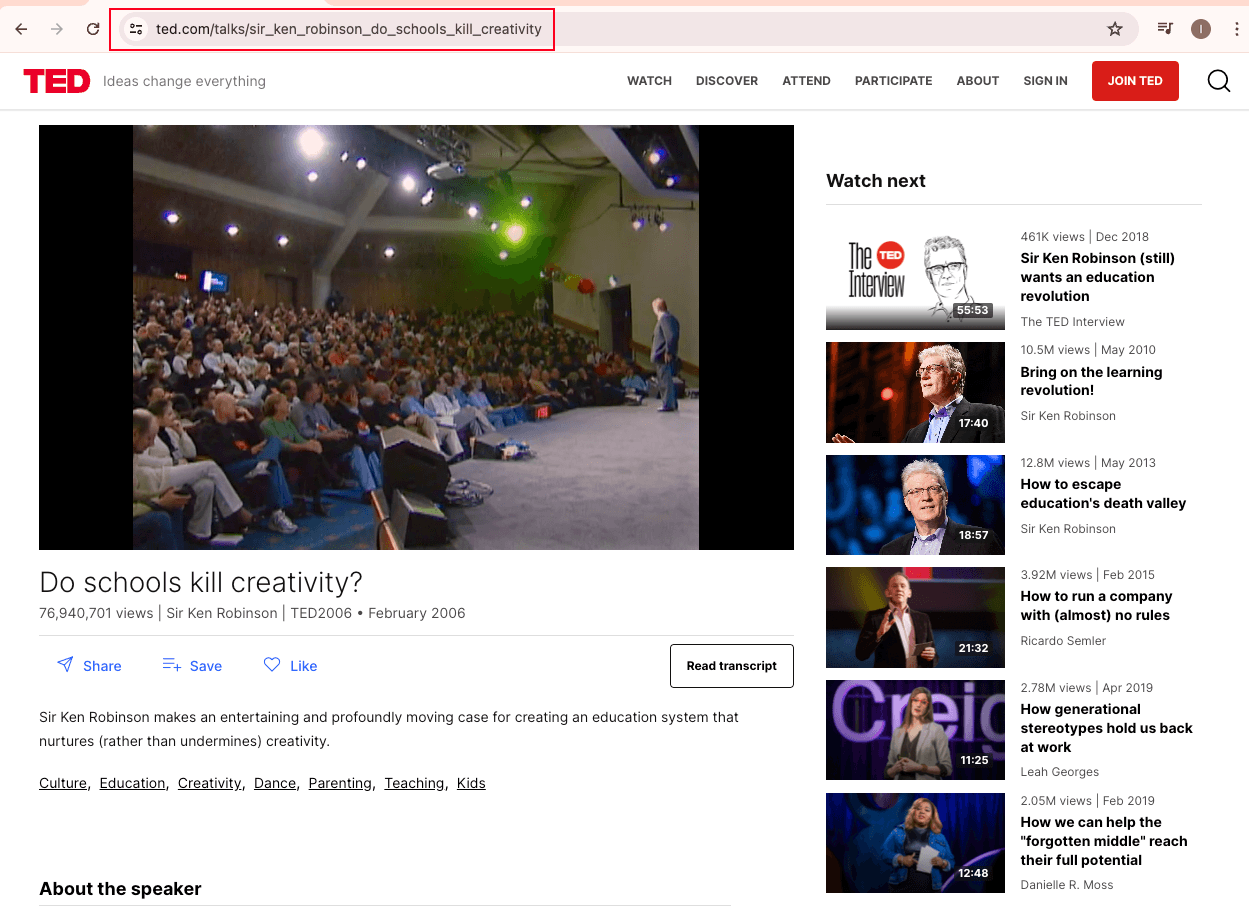Click the Save playlist-add icon
Screen dimensions: 1249x910
(x=171, y=665)
